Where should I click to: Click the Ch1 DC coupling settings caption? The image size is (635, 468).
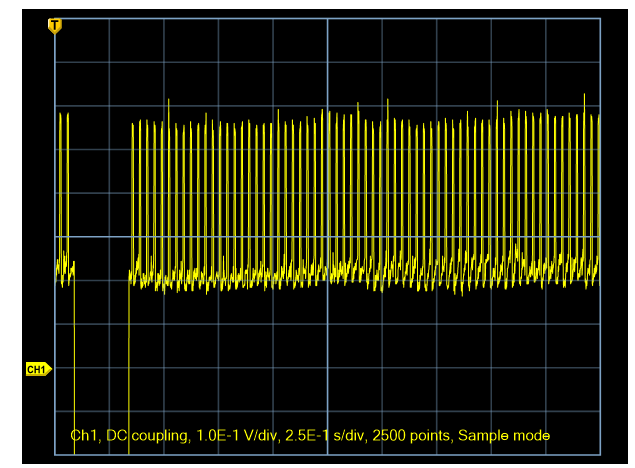click(310, 436)
